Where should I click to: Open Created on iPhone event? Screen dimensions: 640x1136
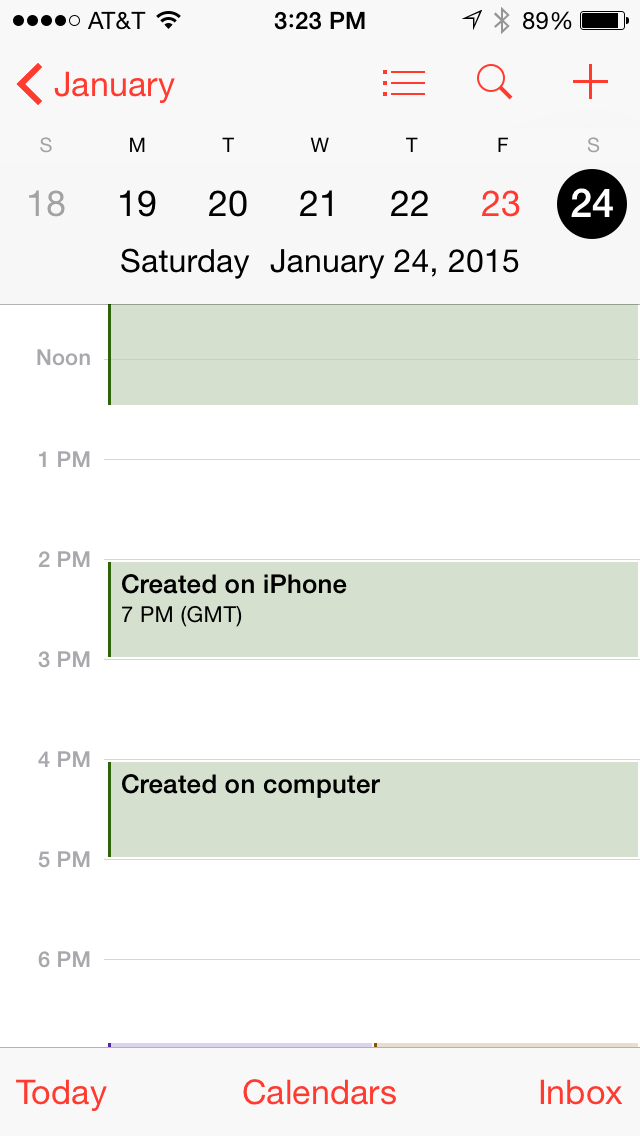pyautogui.click(x=372, y=609)
